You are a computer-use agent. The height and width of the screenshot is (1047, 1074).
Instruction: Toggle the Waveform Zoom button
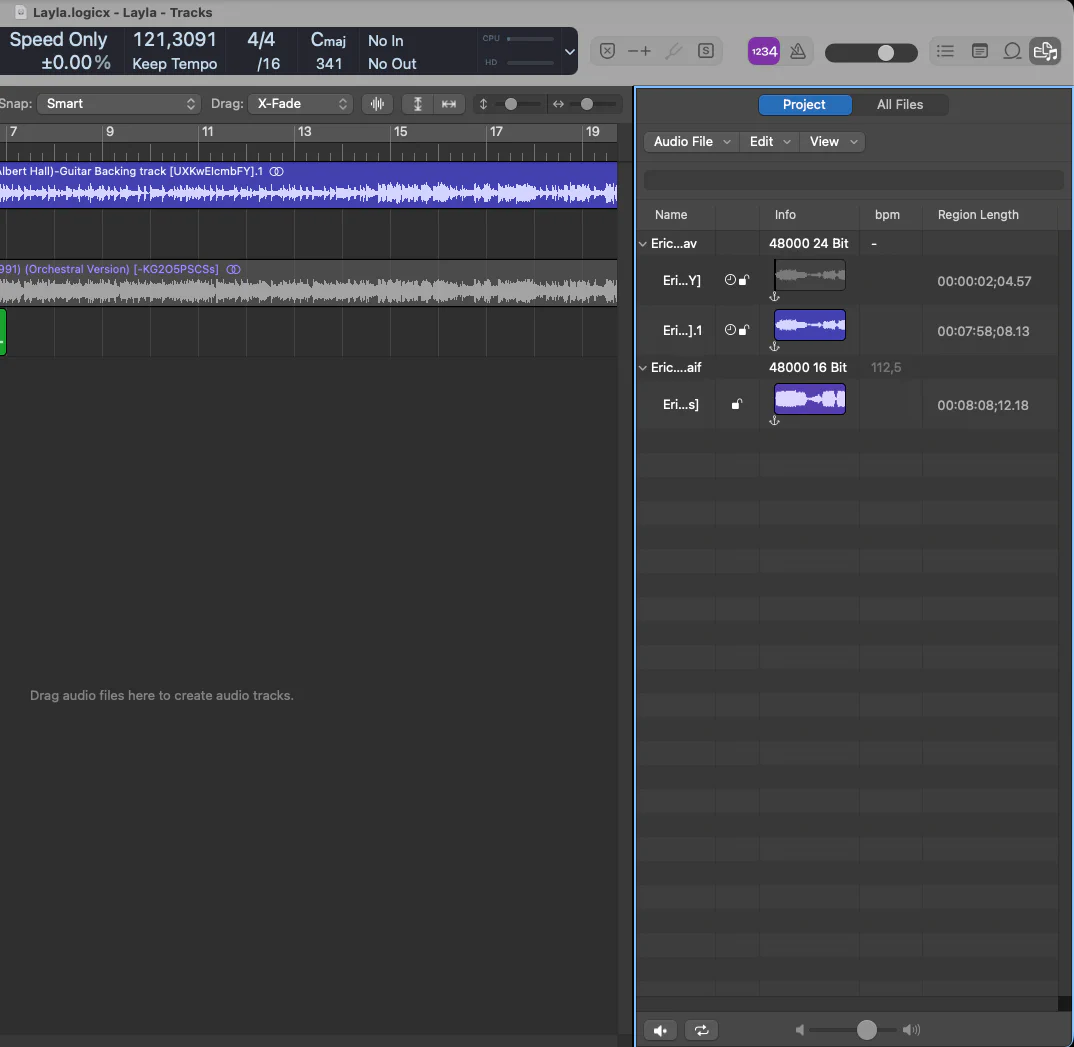coord(377,103)
